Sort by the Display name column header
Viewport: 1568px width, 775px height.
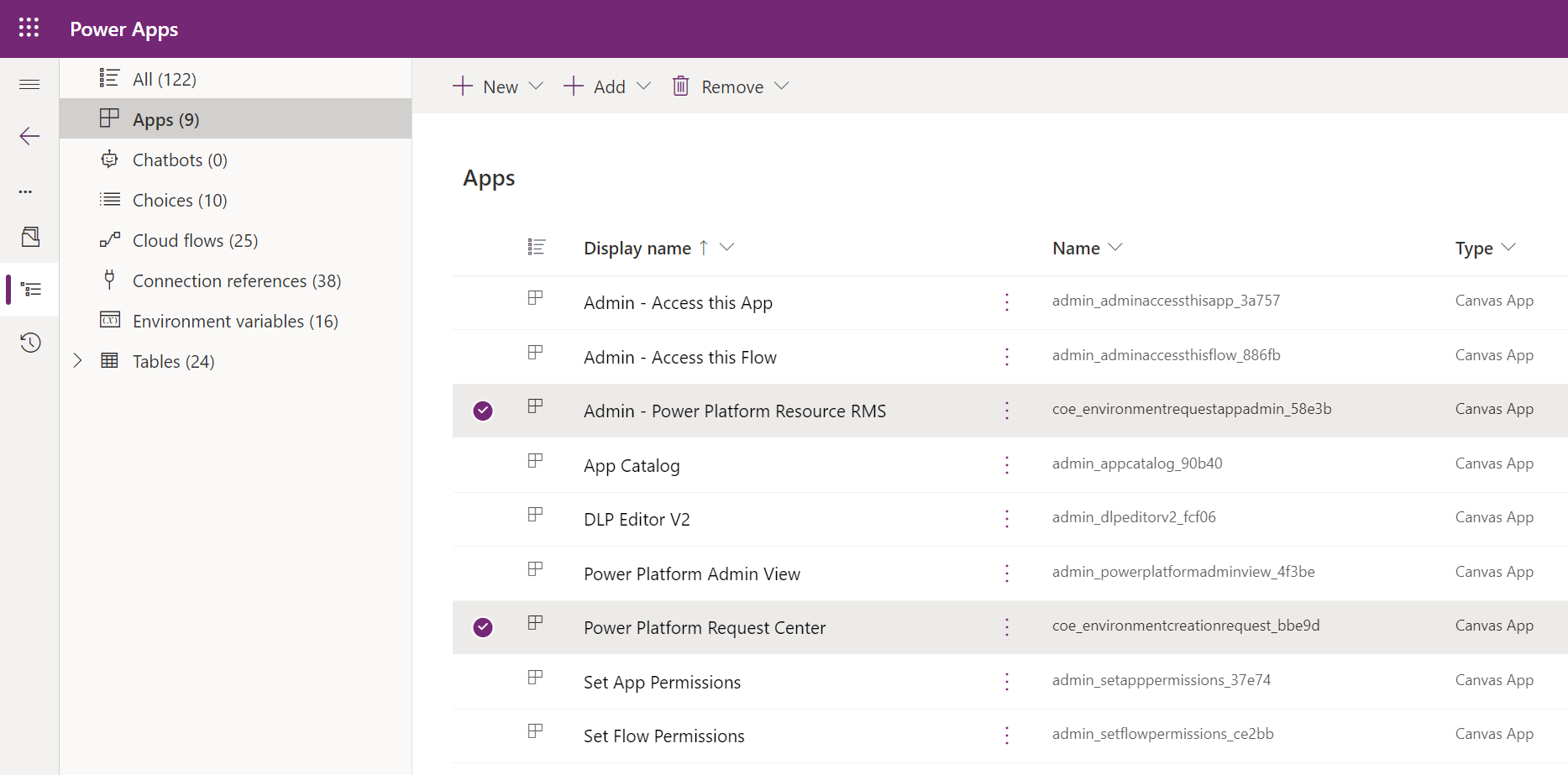click(x=637, y=247)
